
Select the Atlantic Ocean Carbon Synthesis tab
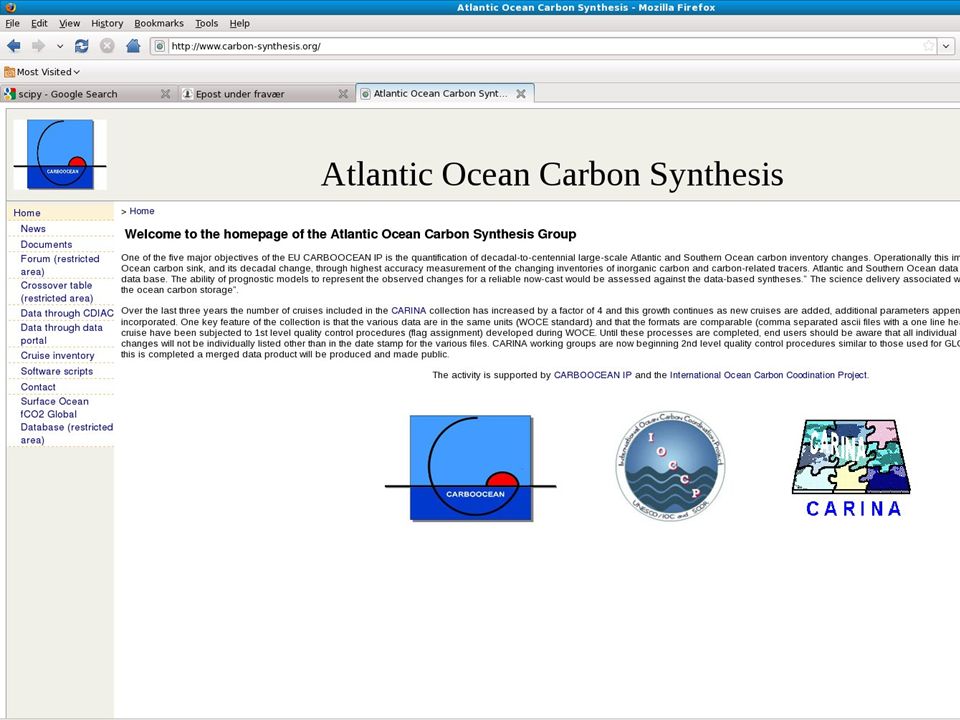pyautogui.click(x=444, y=93)
